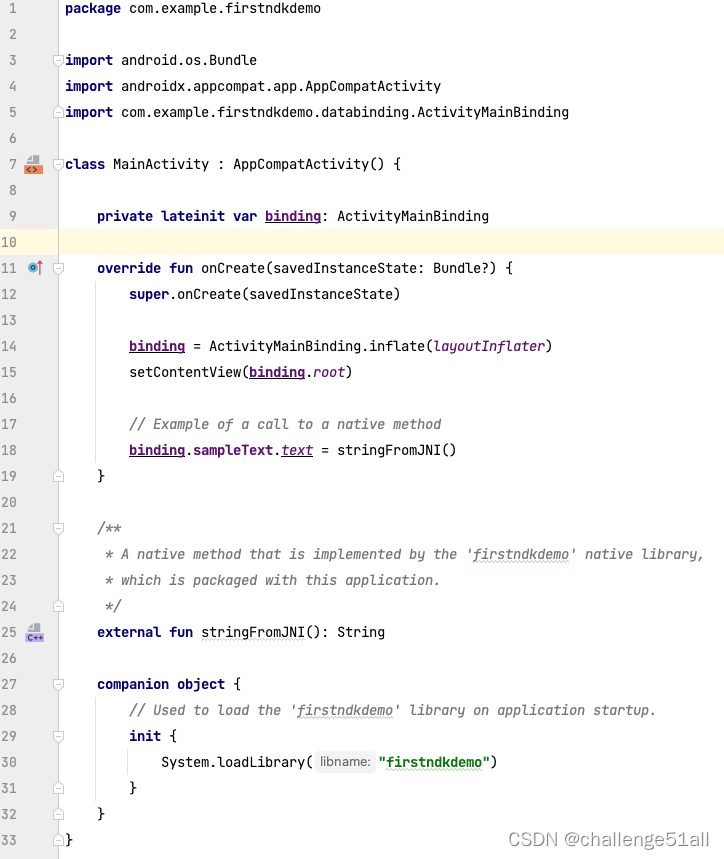Click the stringFromJNI() call on line 18
Screen dimensions: 724x859
(x=397, y=450)
